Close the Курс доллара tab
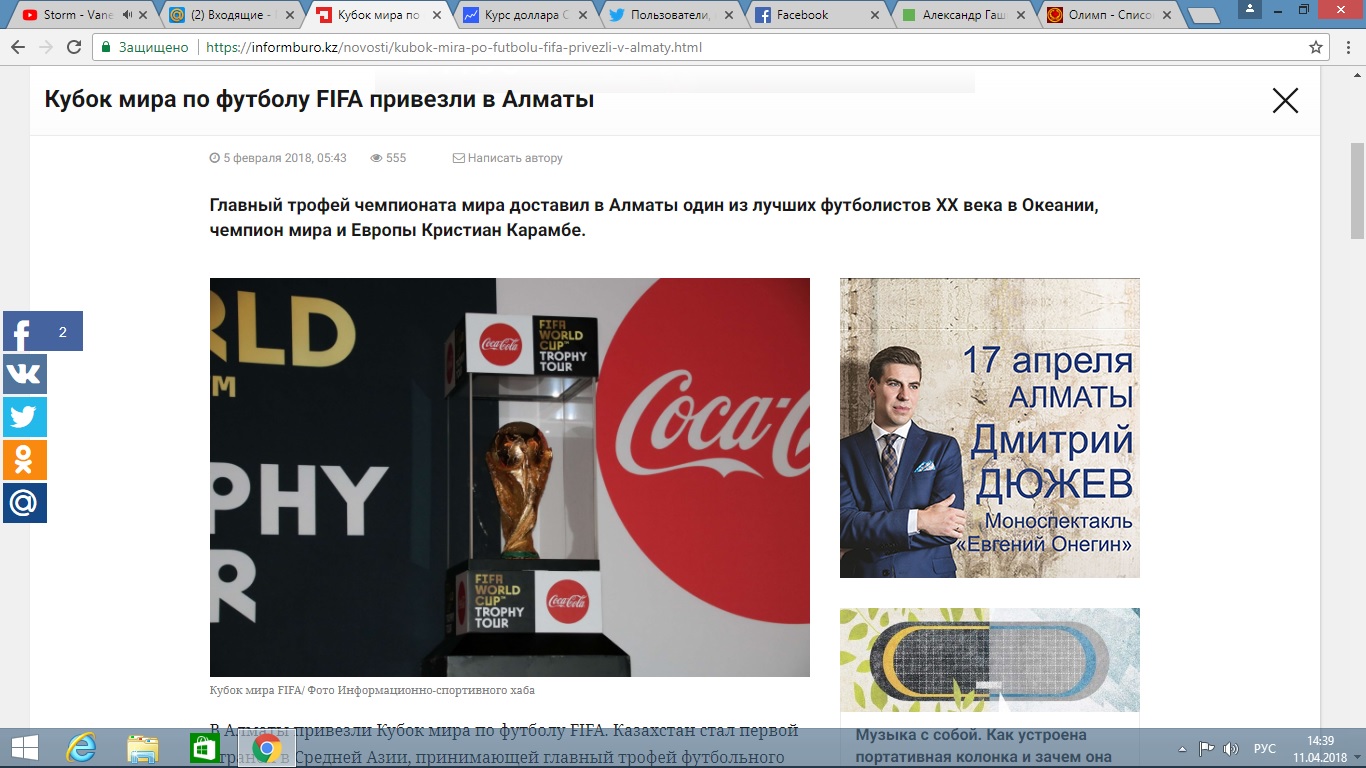This screenshot has width=1366, height=768. click(x=583, y=15)
